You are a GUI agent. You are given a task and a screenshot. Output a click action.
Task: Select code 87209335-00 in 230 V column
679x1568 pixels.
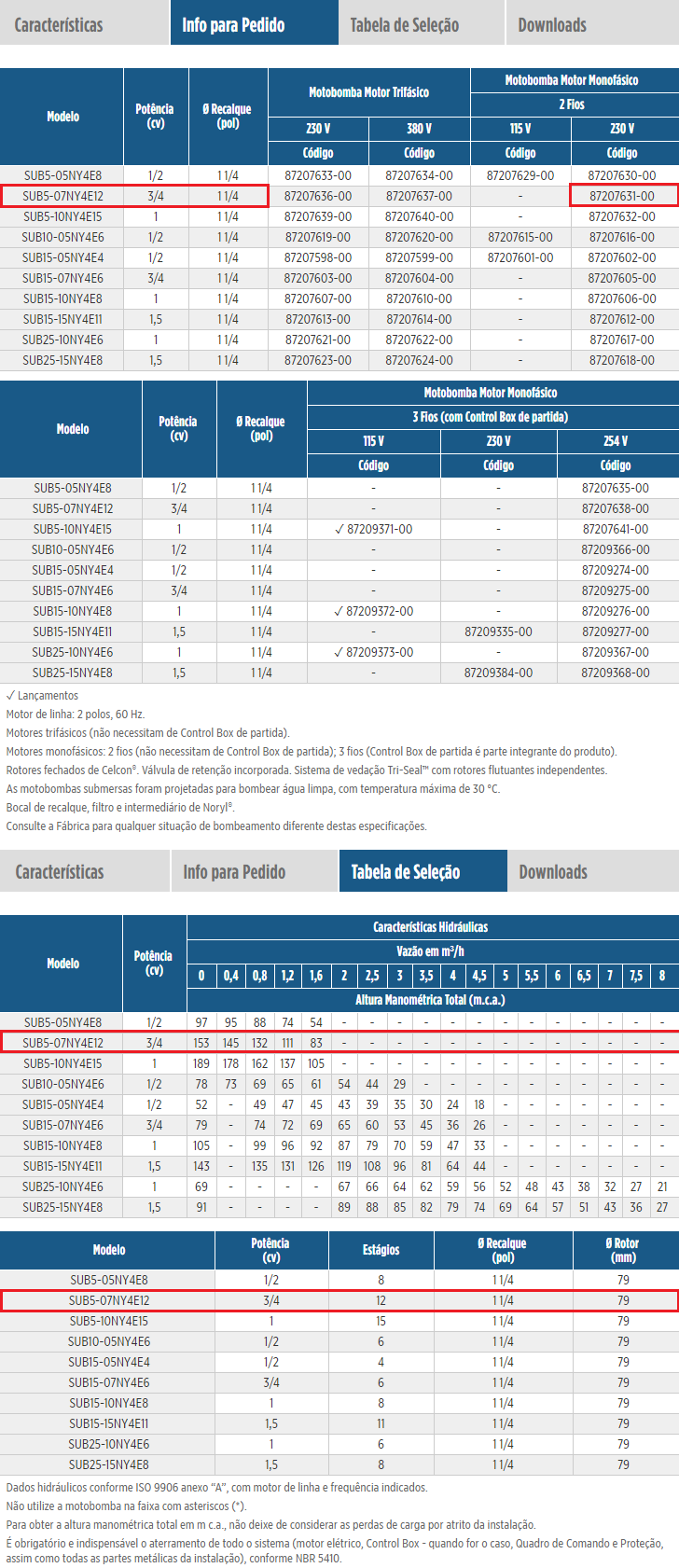point(498,631)
